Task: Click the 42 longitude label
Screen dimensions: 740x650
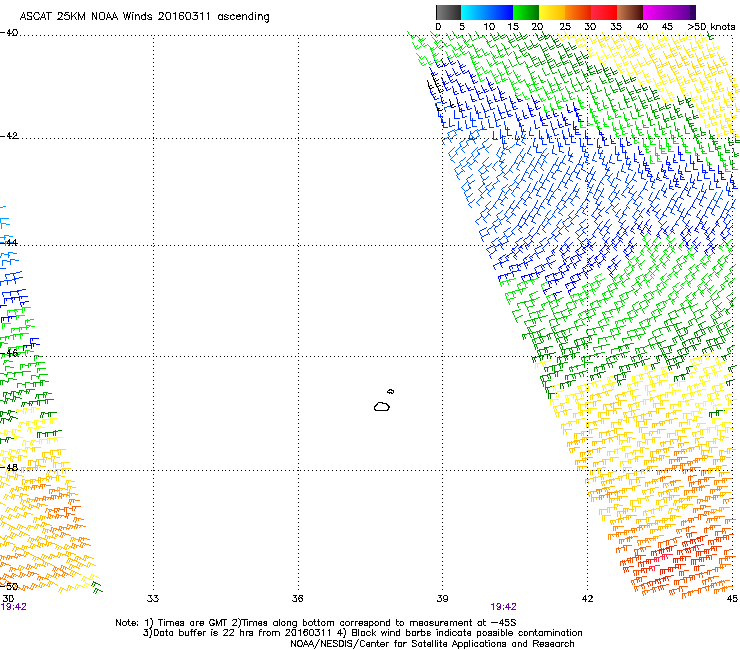Action: tap(587, 599)
